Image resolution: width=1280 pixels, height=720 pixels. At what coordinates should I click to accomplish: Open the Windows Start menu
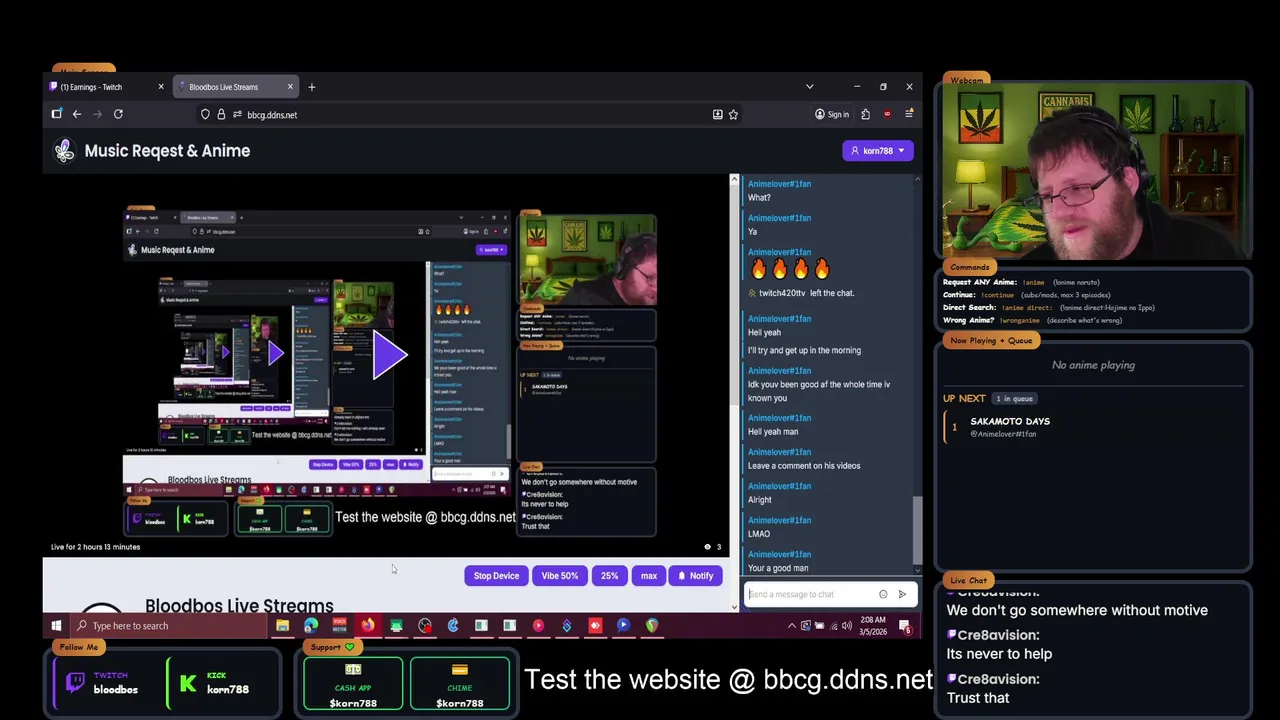(x=56, y=626)
